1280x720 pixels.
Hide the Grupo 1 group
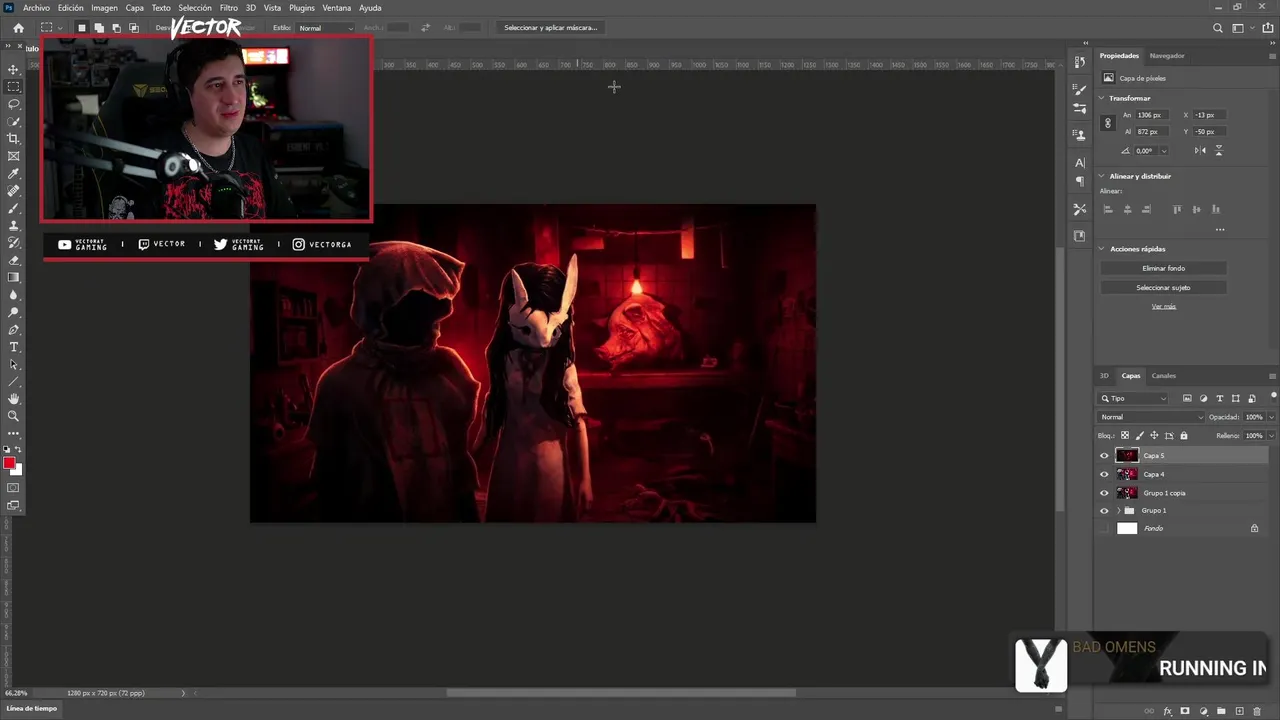click(1105, 511)
